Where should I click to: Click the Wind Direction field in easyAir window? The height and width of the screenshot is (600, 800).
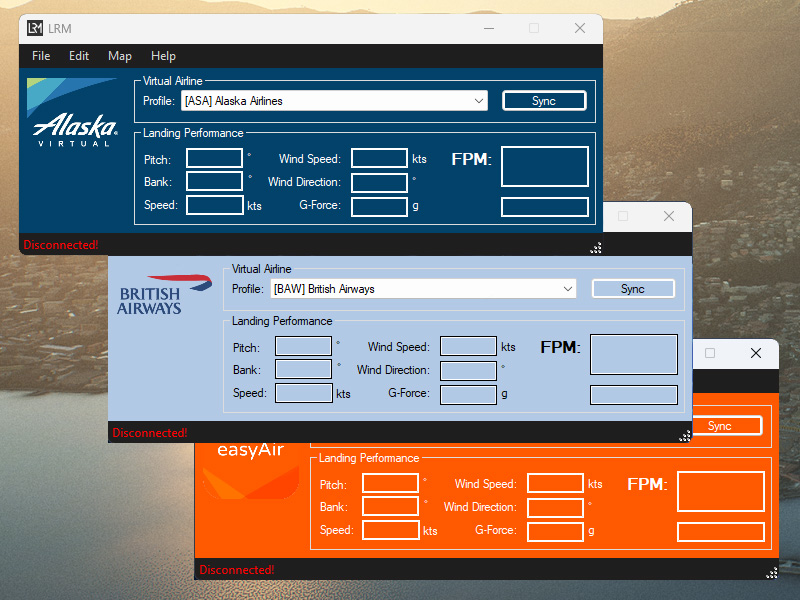[x=555, y=508]
